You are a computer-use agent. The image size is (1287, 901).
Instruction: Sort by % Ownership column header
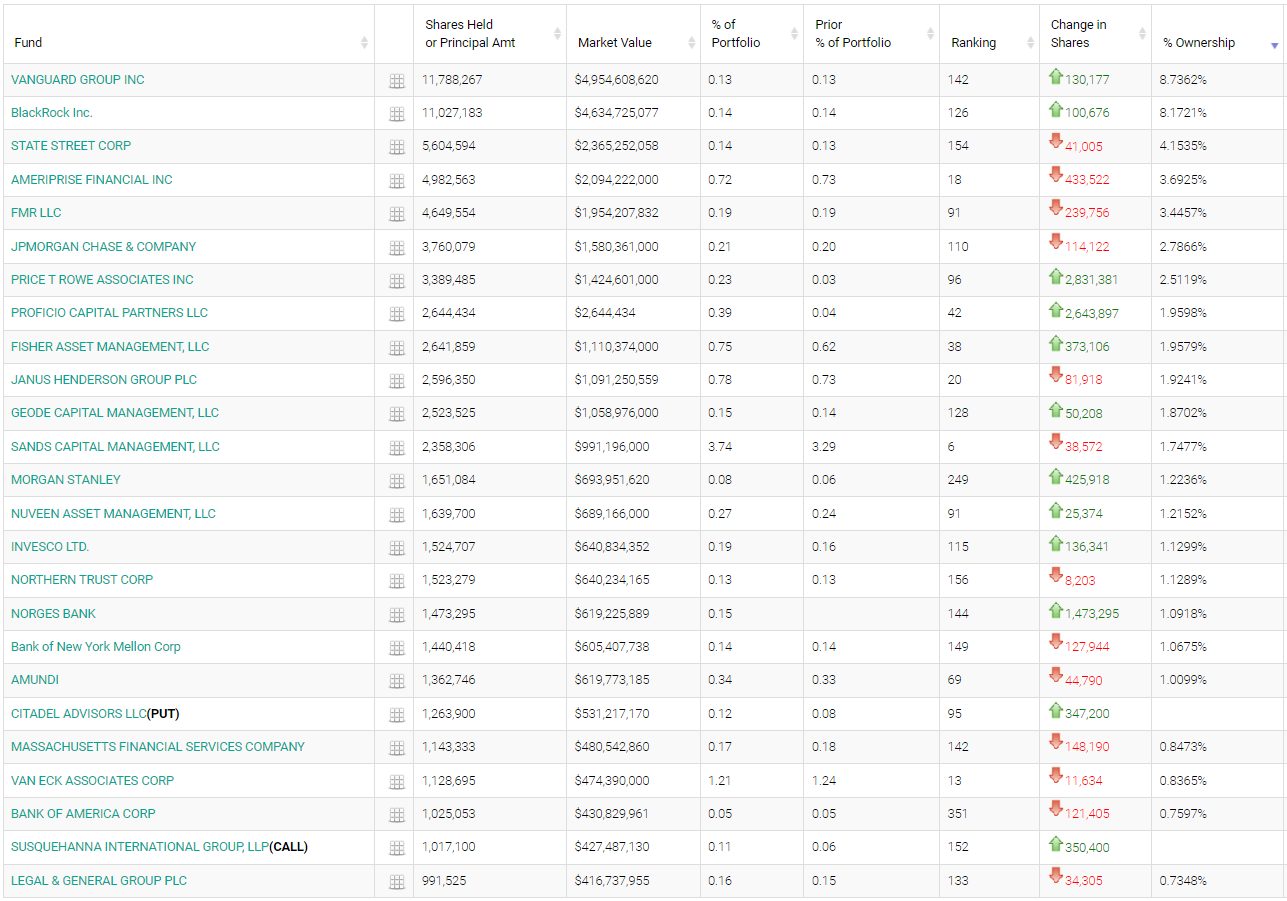click(x=1218, y=35)
